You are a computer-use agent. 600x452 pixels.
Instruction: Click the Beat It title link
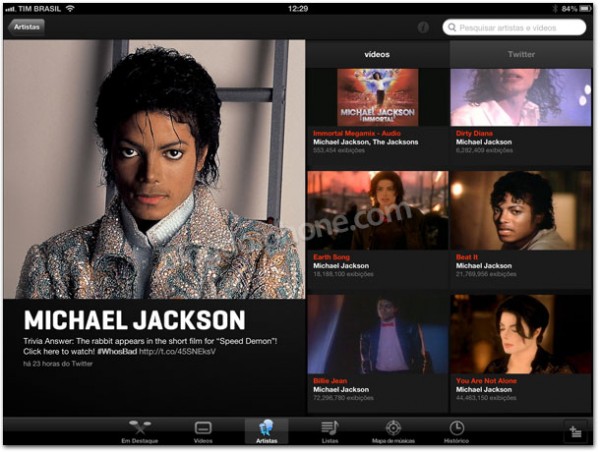(466, 257)
